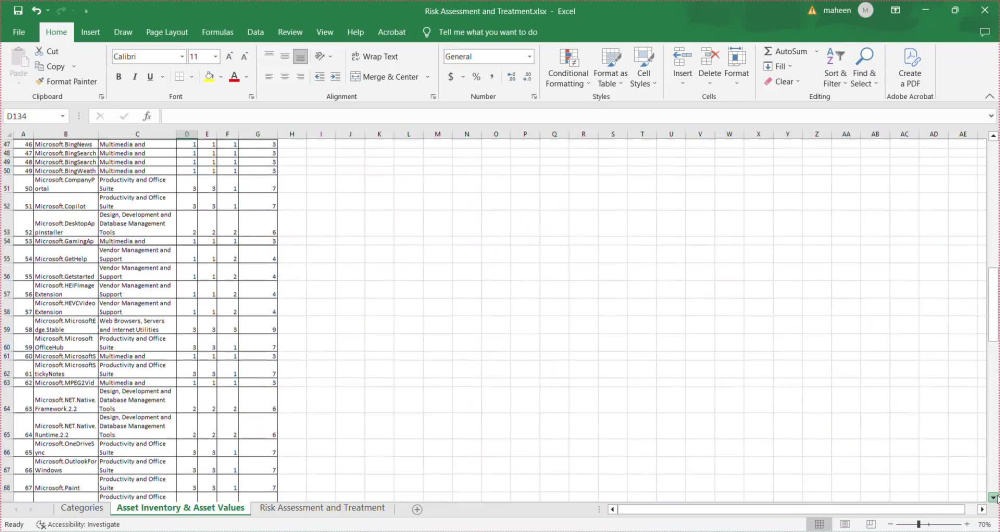Adjust the zoom slider handle
Image resolution: width=1000 pixels, height=532 pixels.
(918, 524)
